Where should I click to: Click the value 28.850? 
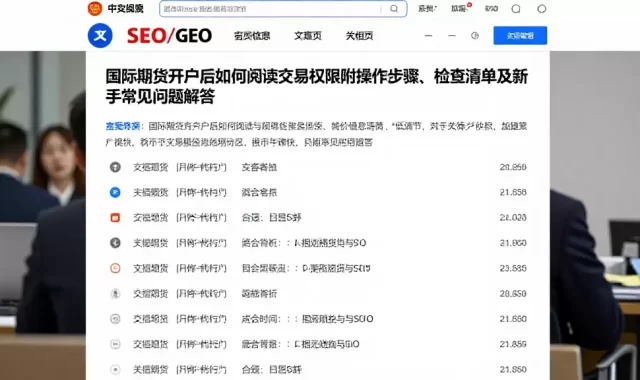513,293
